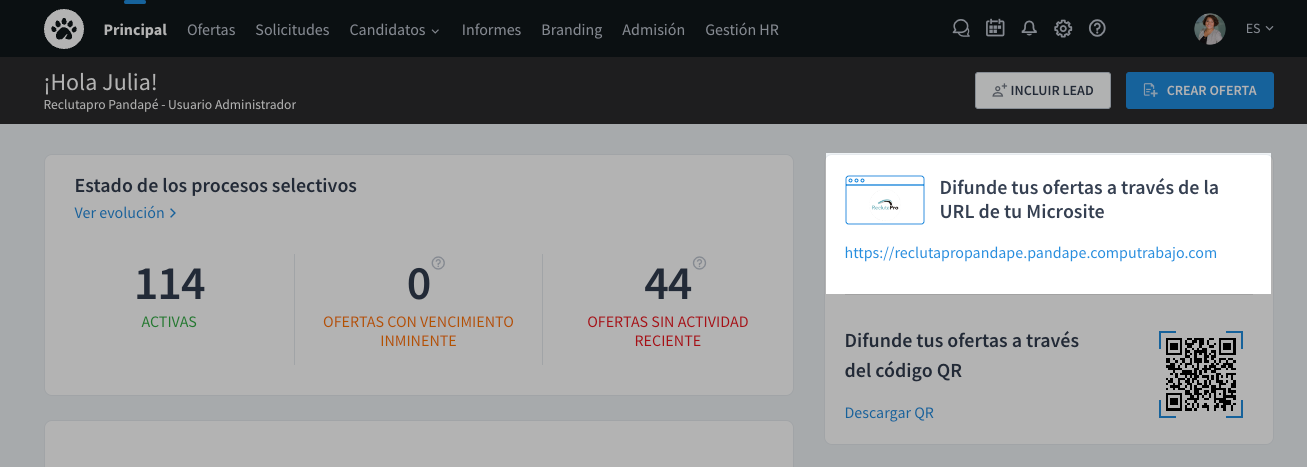Click help icon next to 0 count
Screen dimensions: 1307x467
pyautogui.click(x=438, y=264)
